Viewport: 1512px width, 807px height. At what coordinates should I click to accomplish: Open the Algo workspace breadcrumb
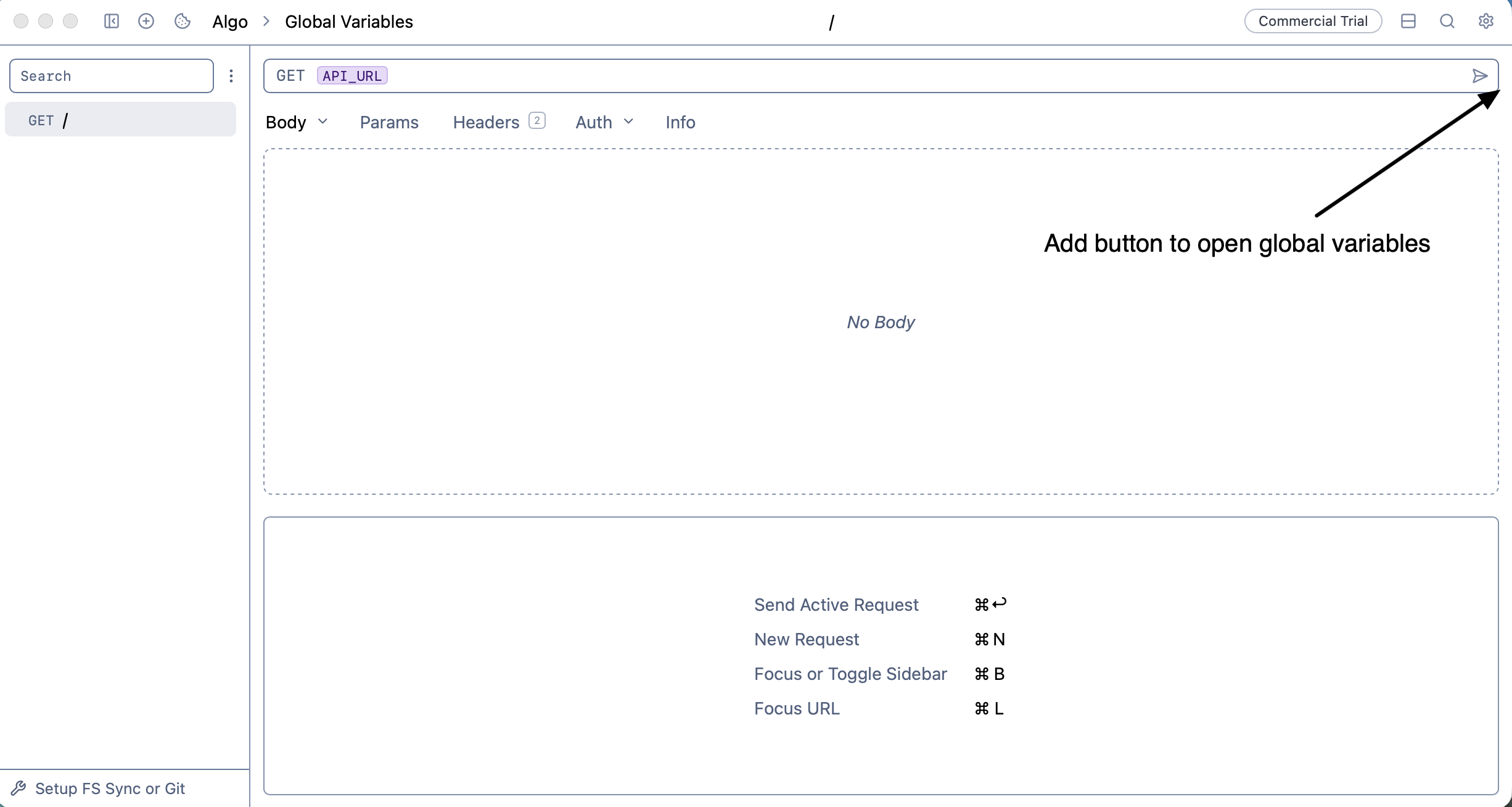coord(230,22)
